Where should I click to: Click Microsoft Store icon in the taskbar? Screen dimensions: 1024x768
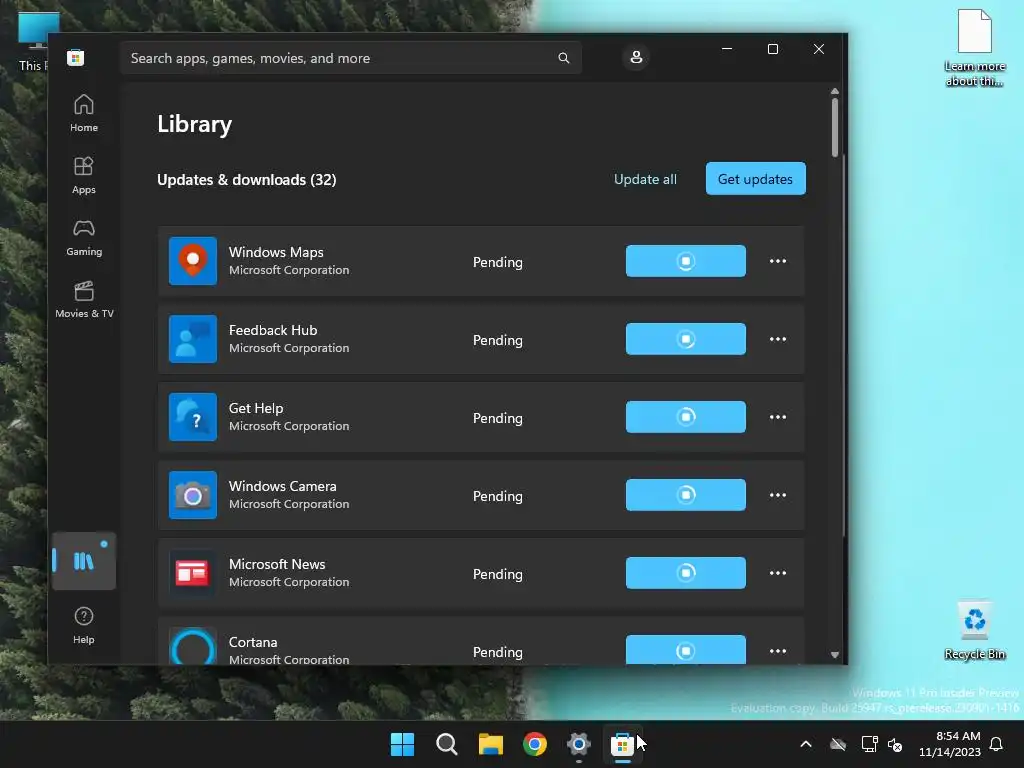click(622, 744)
